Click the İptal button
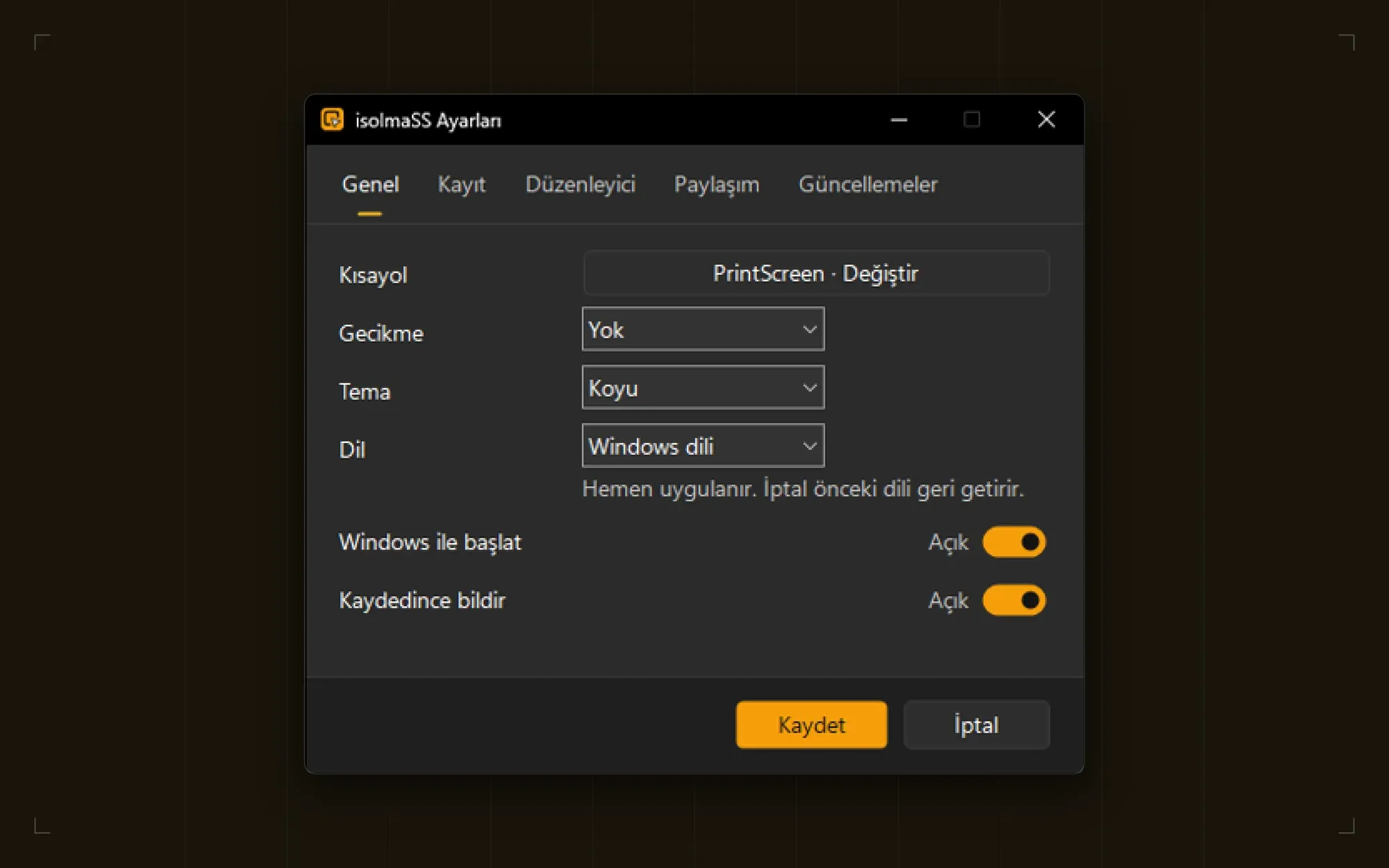The height and width of the screenshot is (868, 1389). (976, 725)
